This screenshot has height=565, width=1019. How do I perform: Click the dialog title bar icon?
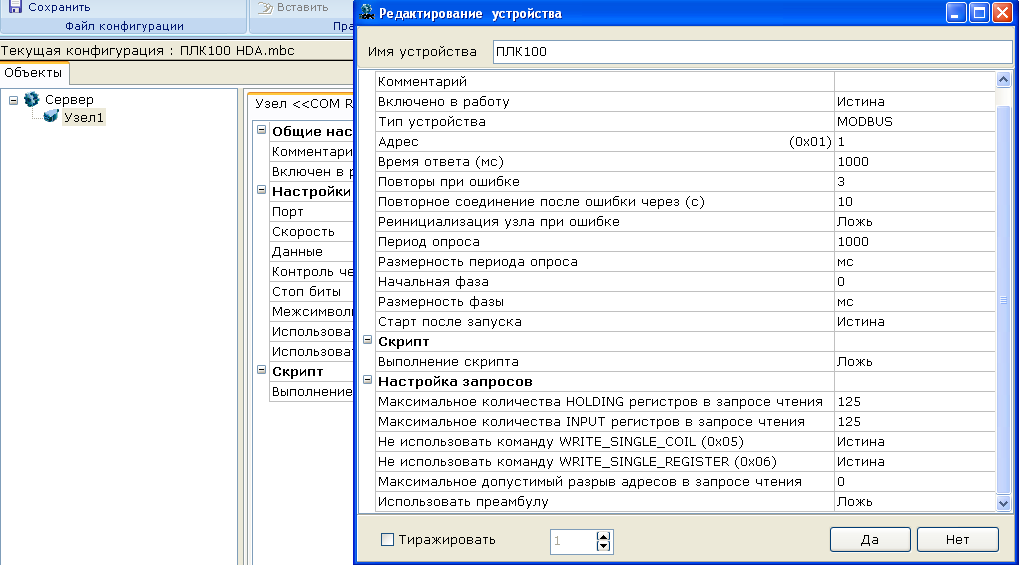(x=368, y=14)
